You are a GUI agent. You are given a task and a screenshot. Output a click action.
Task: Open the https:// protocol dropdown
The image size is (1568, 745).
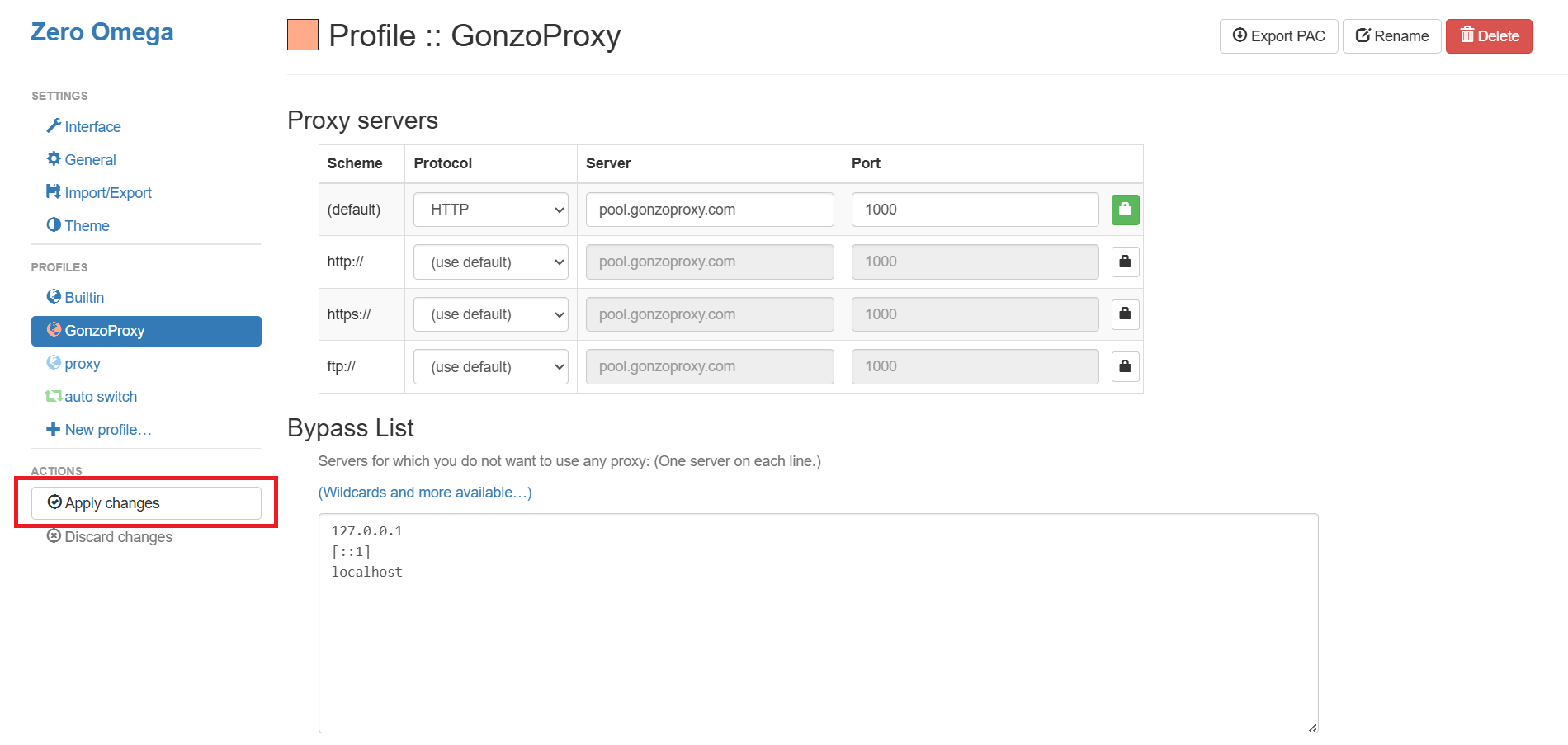coord(491,314)
